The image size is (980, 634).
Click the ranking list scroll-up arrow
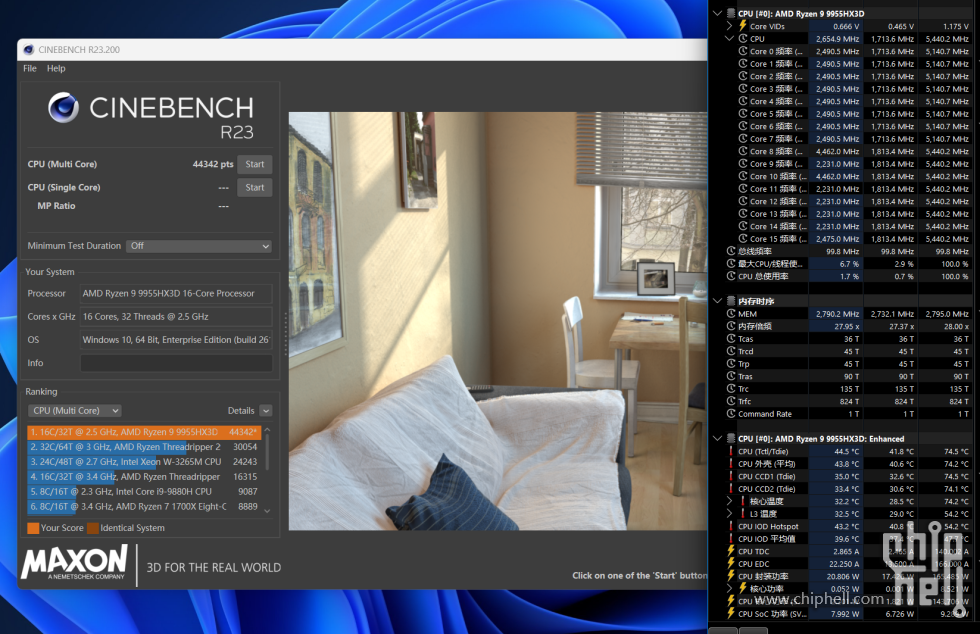pos(268,430)
